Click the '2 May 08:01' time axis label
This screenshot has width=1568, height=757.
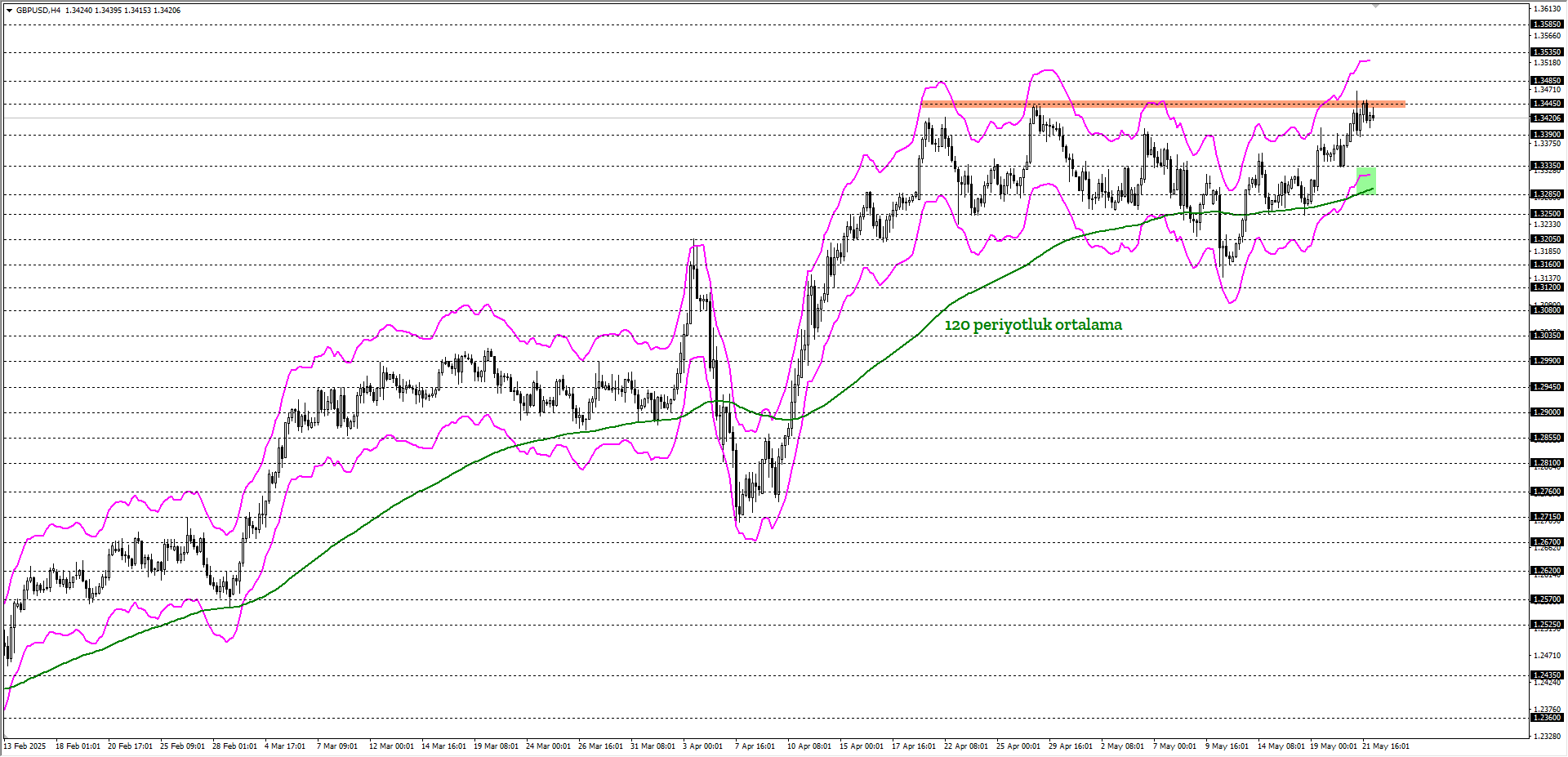point(1123,746)
